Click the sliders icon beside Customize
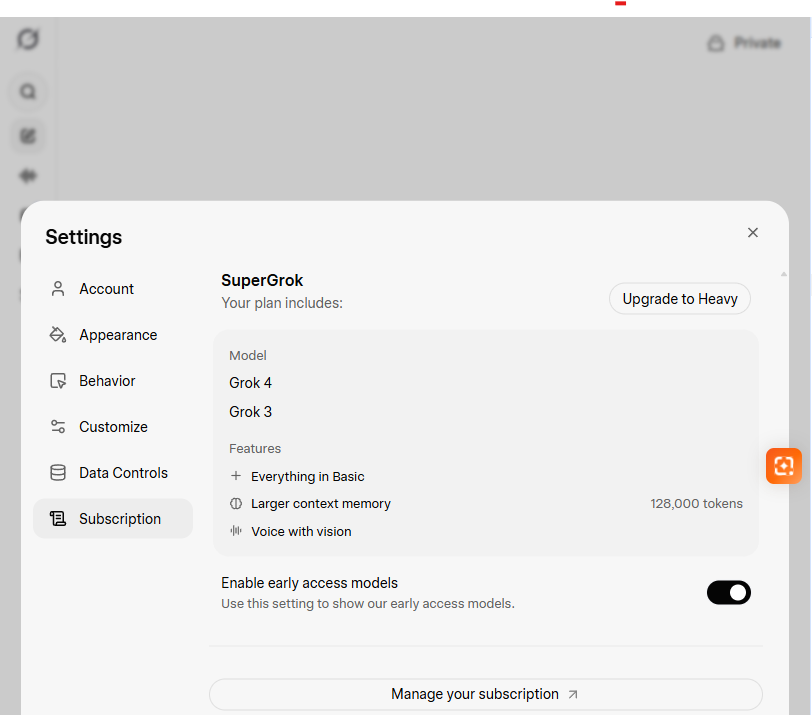 coord(58,427)
